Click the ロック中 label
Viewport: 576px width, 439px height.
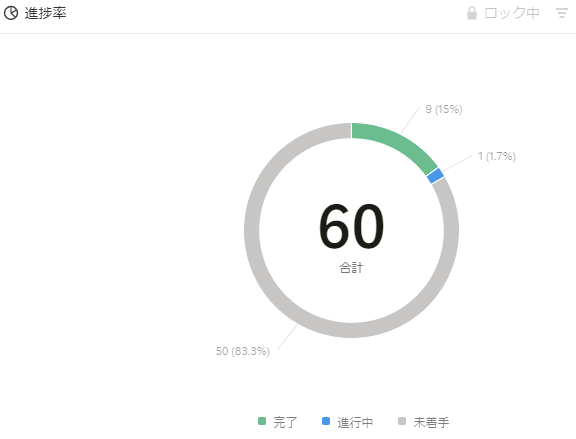coord(512,13)
